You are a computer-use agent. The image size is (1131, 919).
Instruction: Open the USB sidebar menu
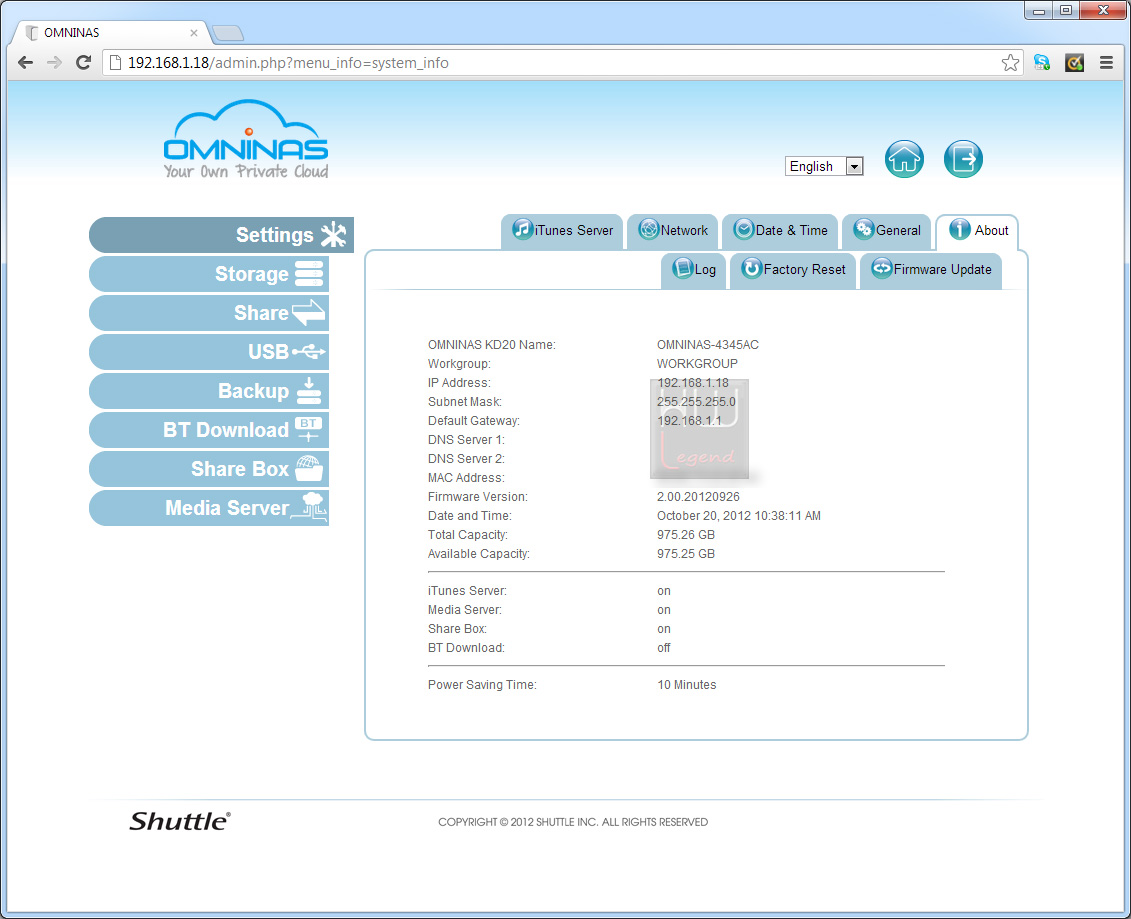click(208, 352)
